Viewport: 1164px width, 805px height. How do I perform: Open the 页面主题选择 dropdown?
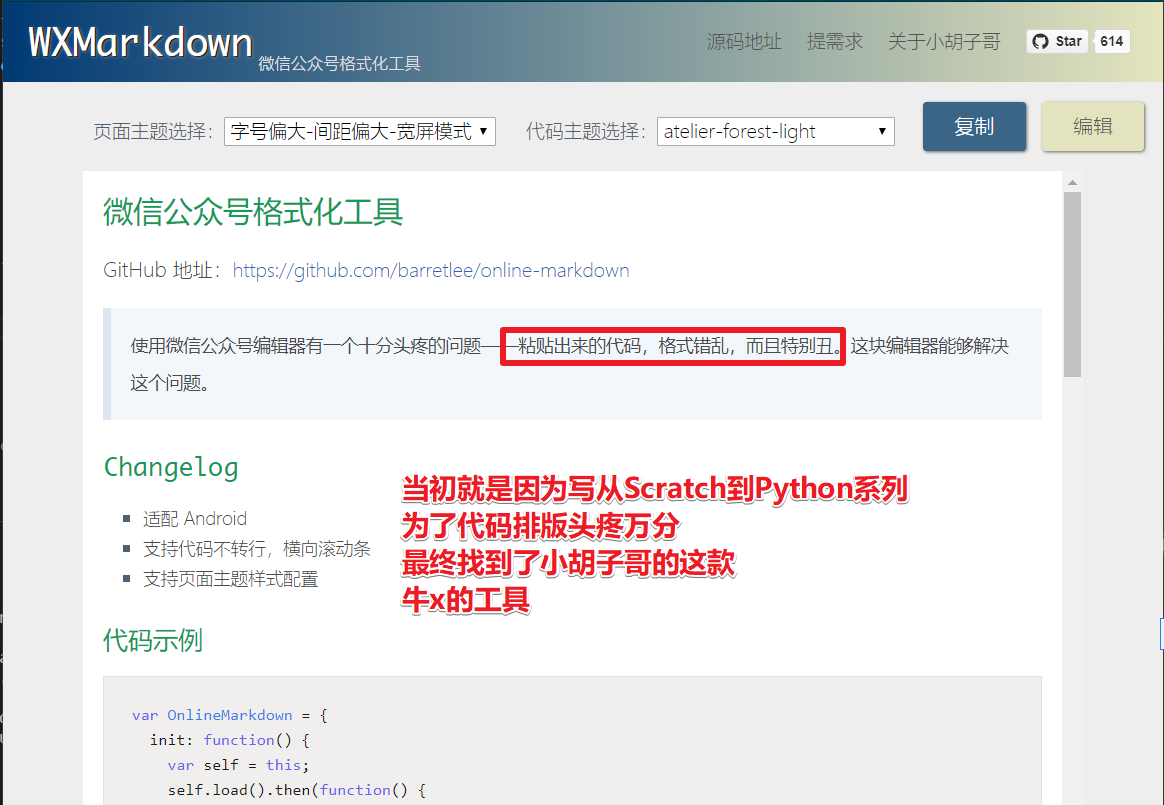[x=359, y=131]
